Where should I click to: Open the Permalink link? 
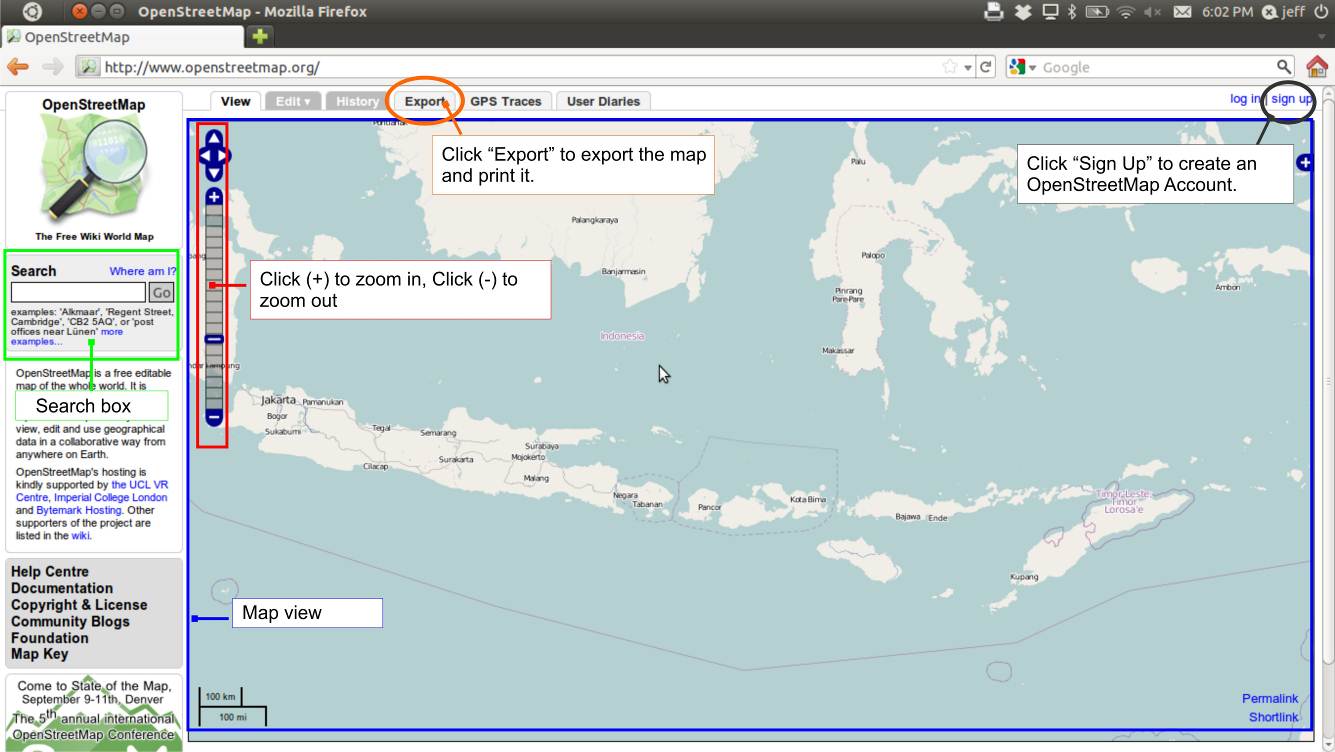(x=1270, y=698)
